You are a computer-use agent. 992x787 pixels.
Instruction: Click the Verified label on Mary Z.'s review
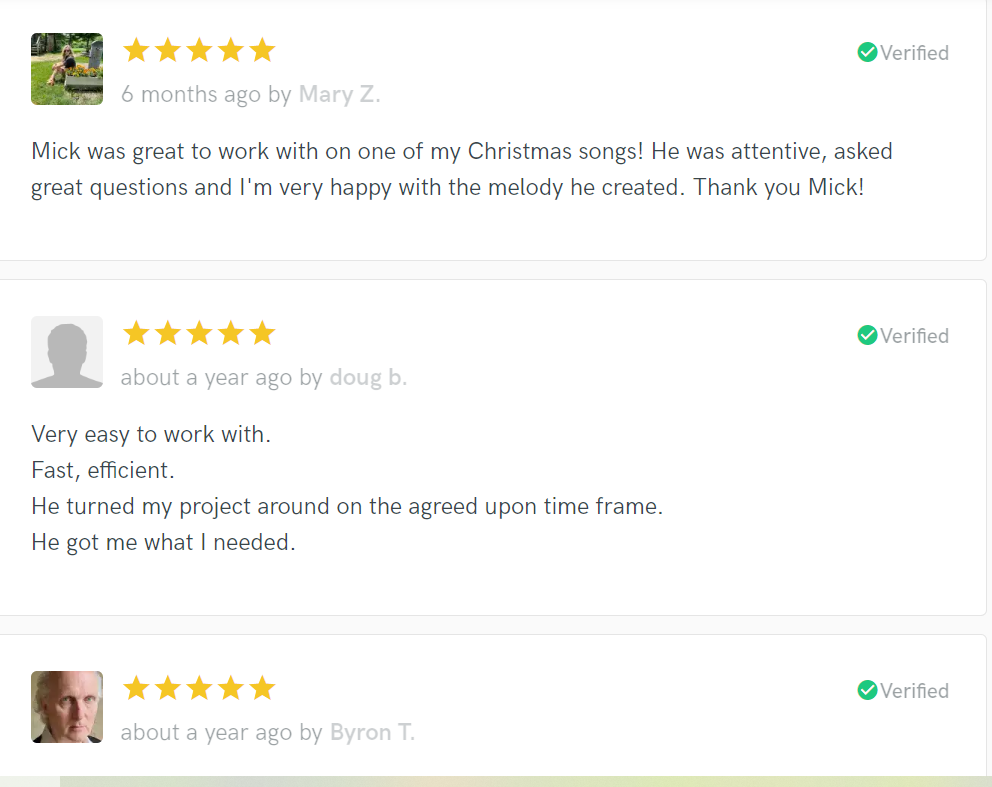(x=914, y=53)
